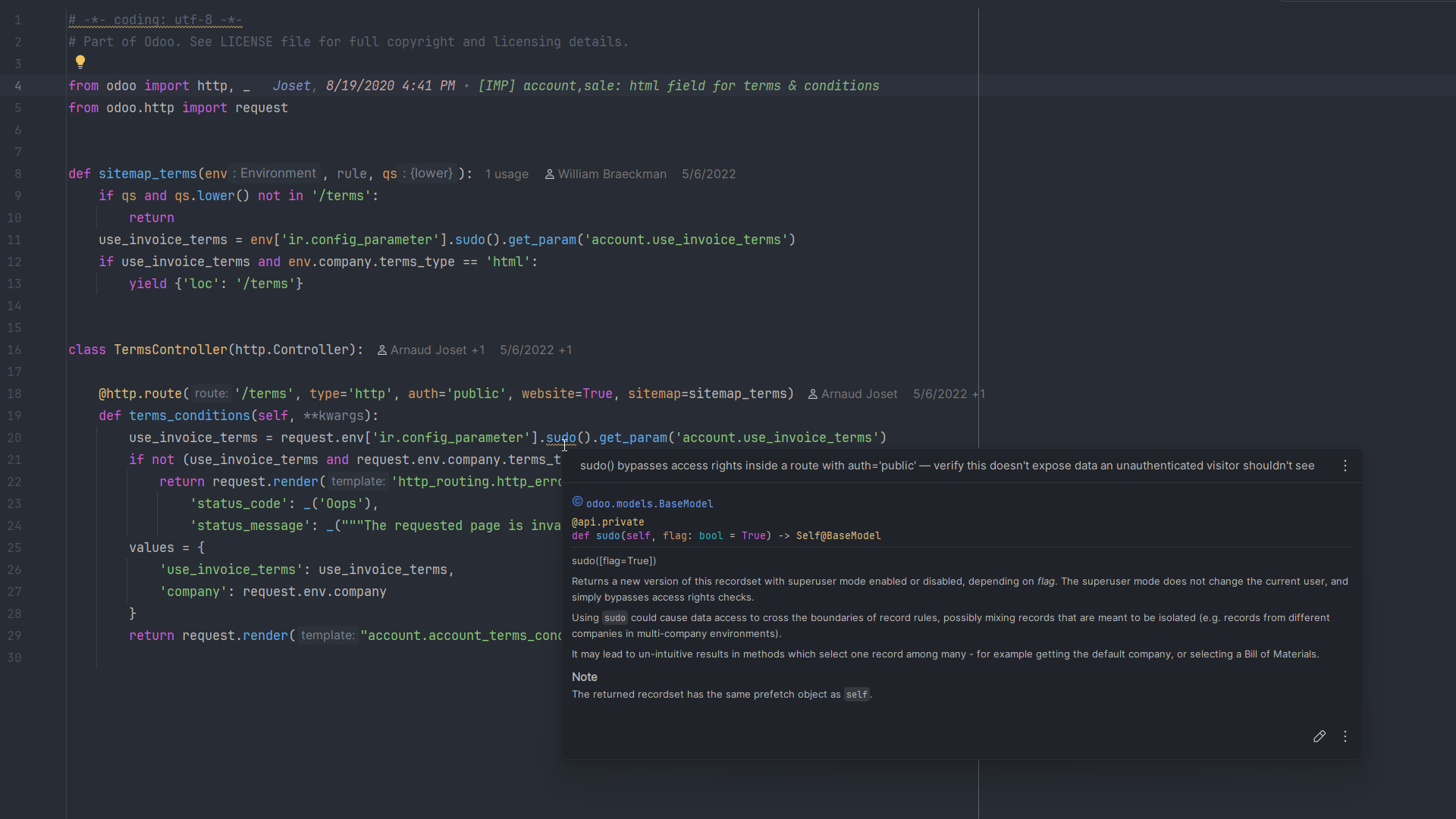Click the Arnaud Joset author hint on the route decorator
The image size is (1456, 819).
click(x=852, y=394)
